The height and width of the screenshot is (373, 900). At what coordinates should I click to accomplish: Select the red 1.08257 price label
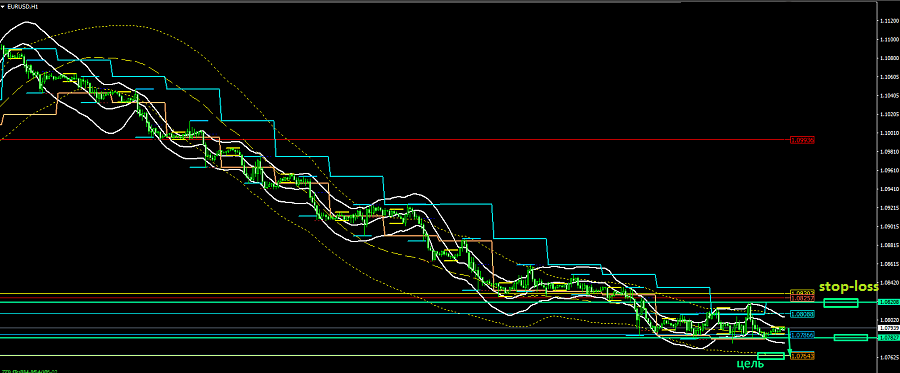[x=802, y=298]
